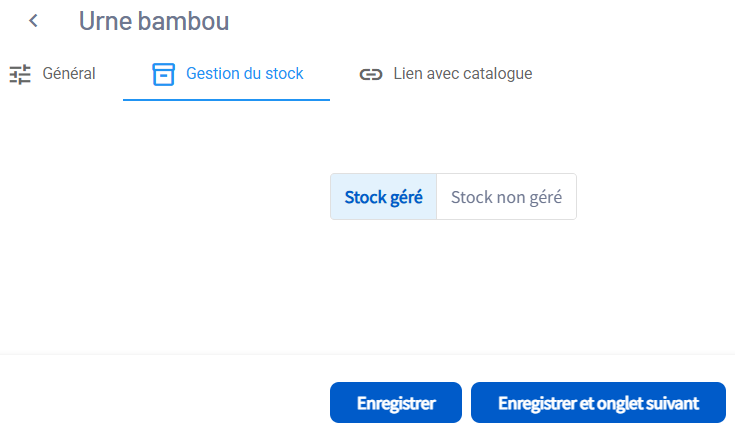The width and height of the screenshot is (735, 437).
Task: Select the Gestion du stock tab
Action: click(244, 74)
